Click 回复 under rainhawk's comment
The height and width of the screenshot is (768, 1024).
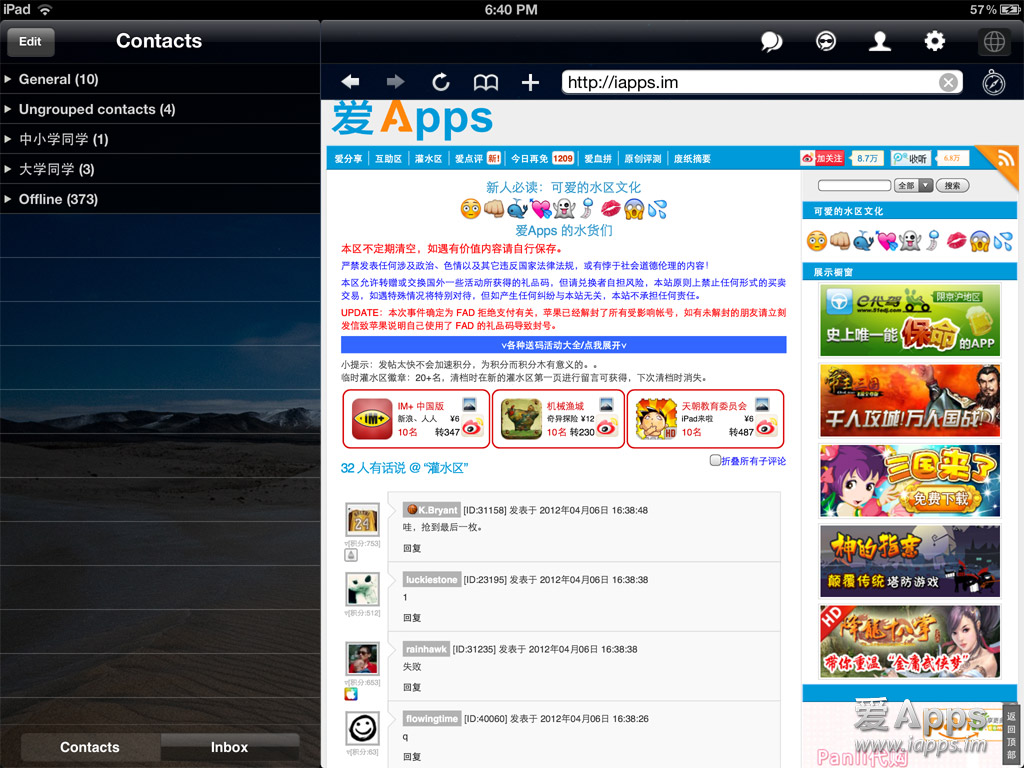[412, 687]
